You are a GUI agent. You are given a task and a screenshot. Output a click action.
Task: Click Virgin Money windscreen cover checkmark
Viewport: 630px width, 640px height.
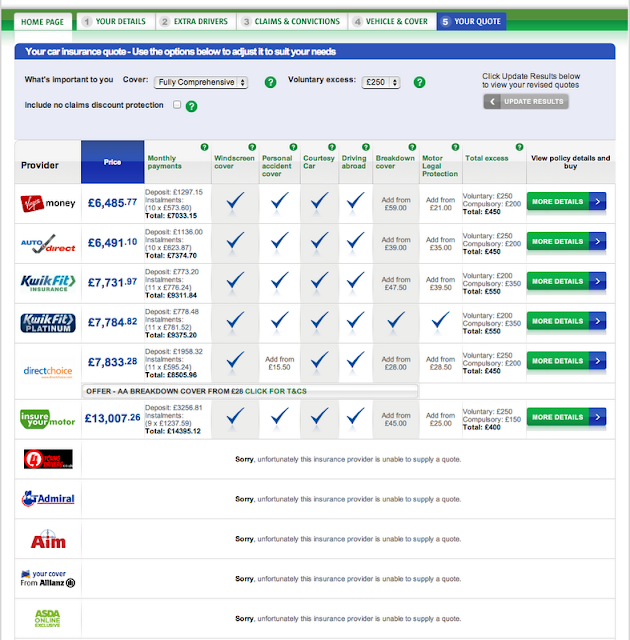tap(235, 201)
